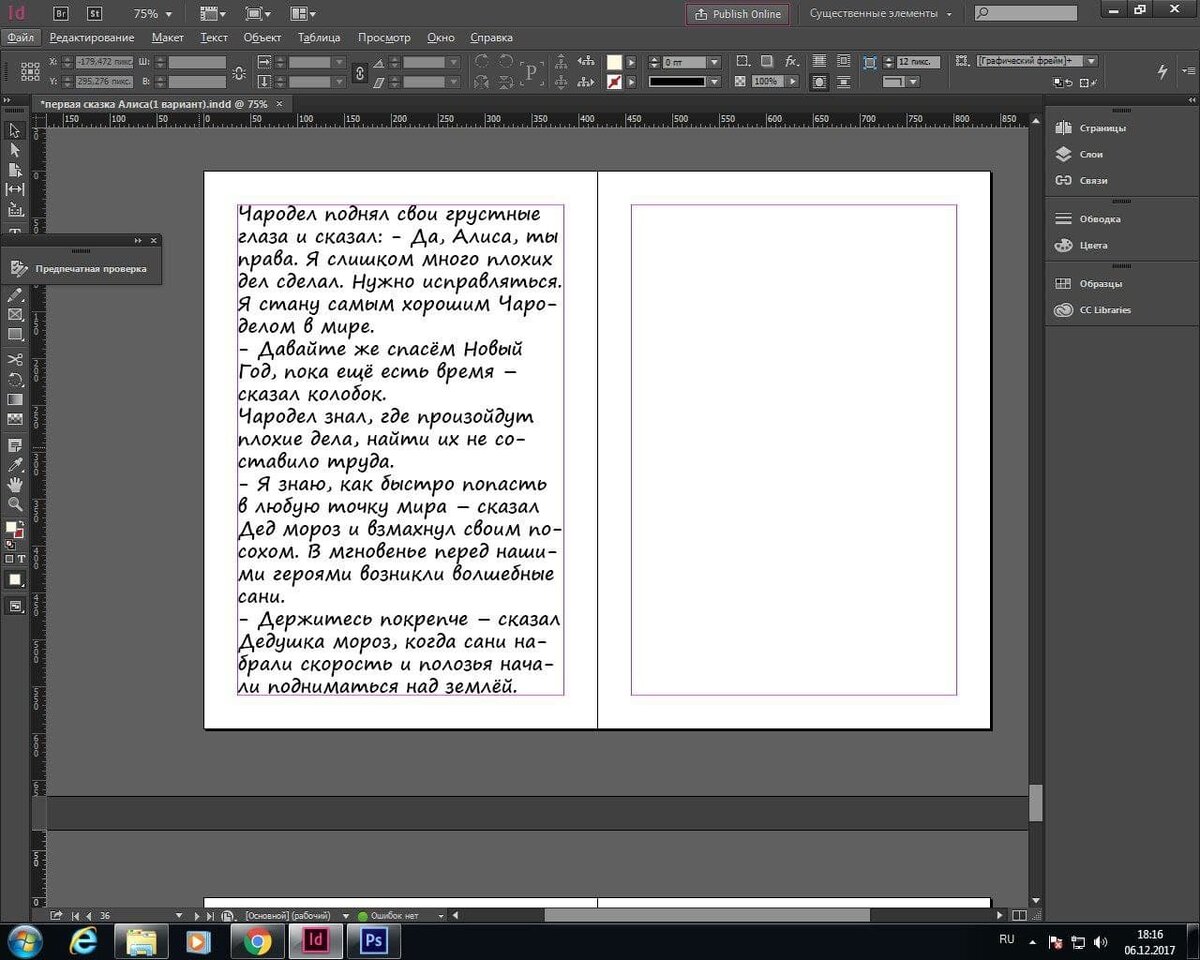Click the X position field
The image size is (1200, 960).
(x=106, y=62)
